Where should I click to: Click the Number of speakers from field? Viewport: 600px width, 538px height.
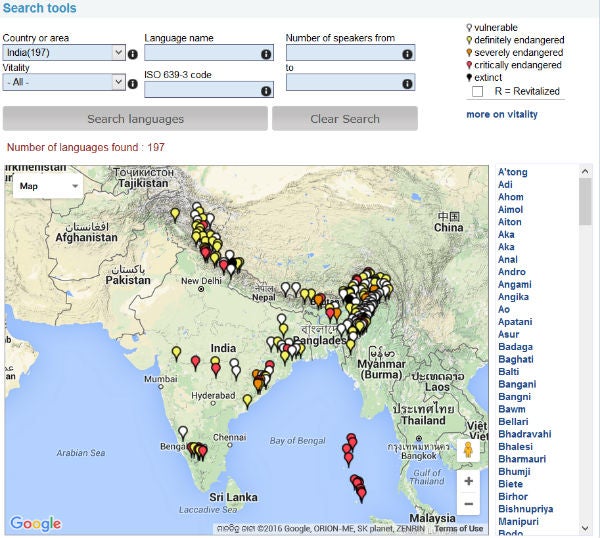tap(351, 53)
